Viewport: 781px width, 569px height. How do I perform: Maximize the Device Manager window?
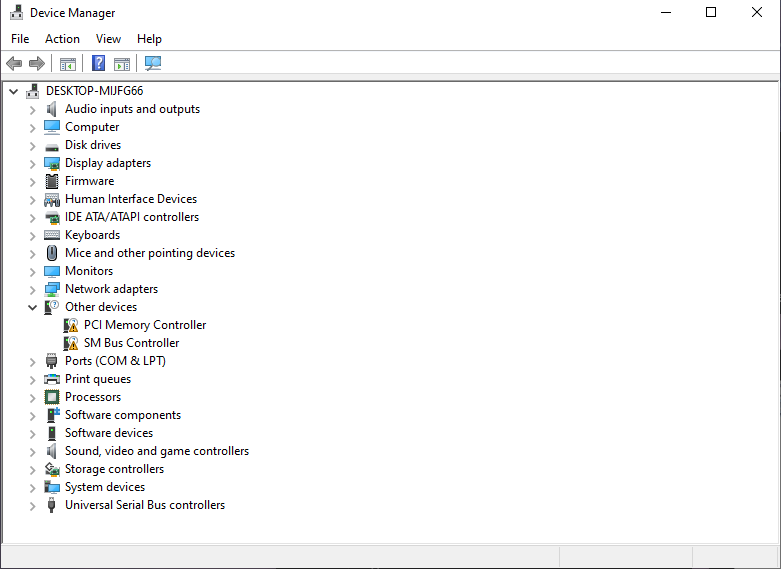(711, 12)
